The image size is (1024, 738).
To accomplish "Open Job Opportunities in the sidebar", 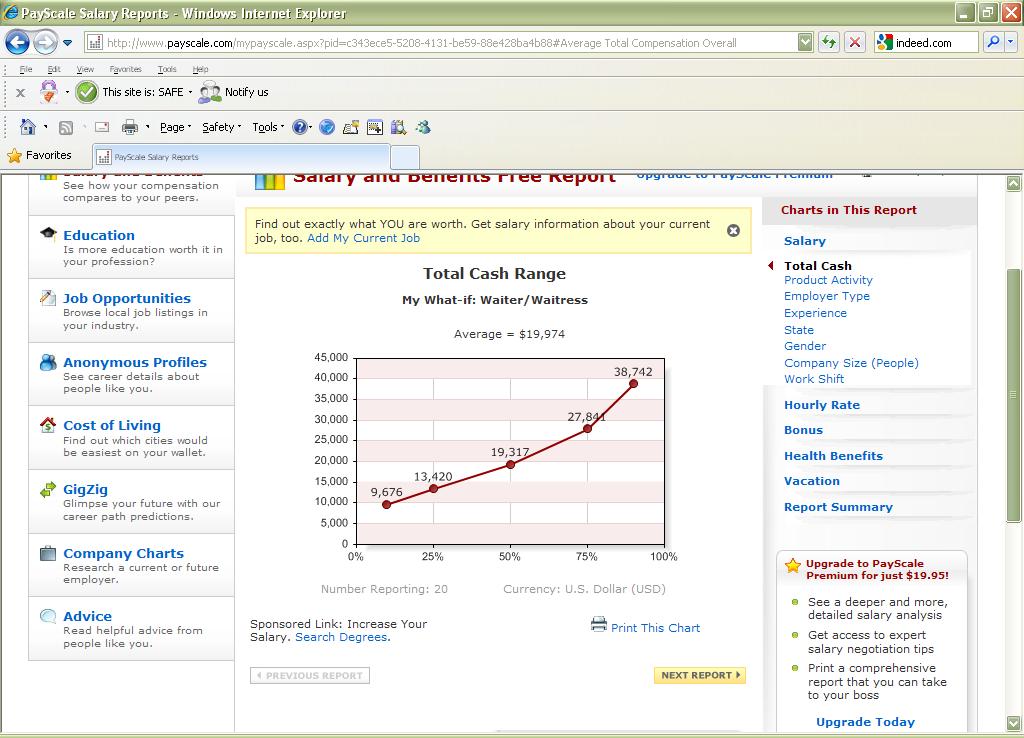I will 127,298.
